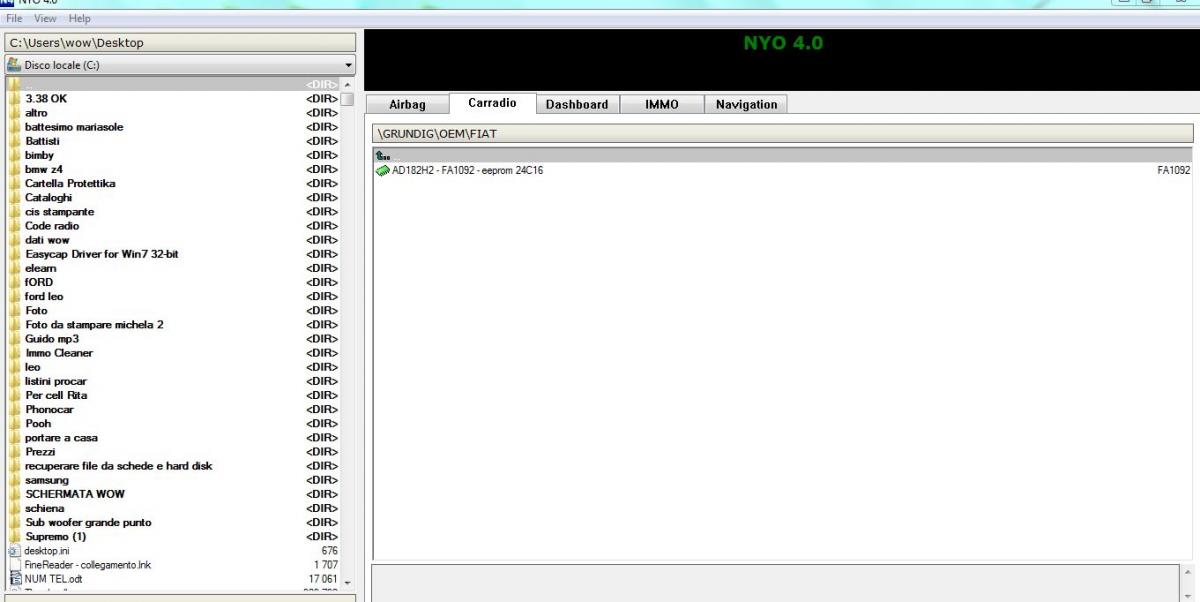Image resolution: width=1200 pixels, height=602 pixels.
Task: Click the parent directory up-level icon
Action: tap(381, 156)
